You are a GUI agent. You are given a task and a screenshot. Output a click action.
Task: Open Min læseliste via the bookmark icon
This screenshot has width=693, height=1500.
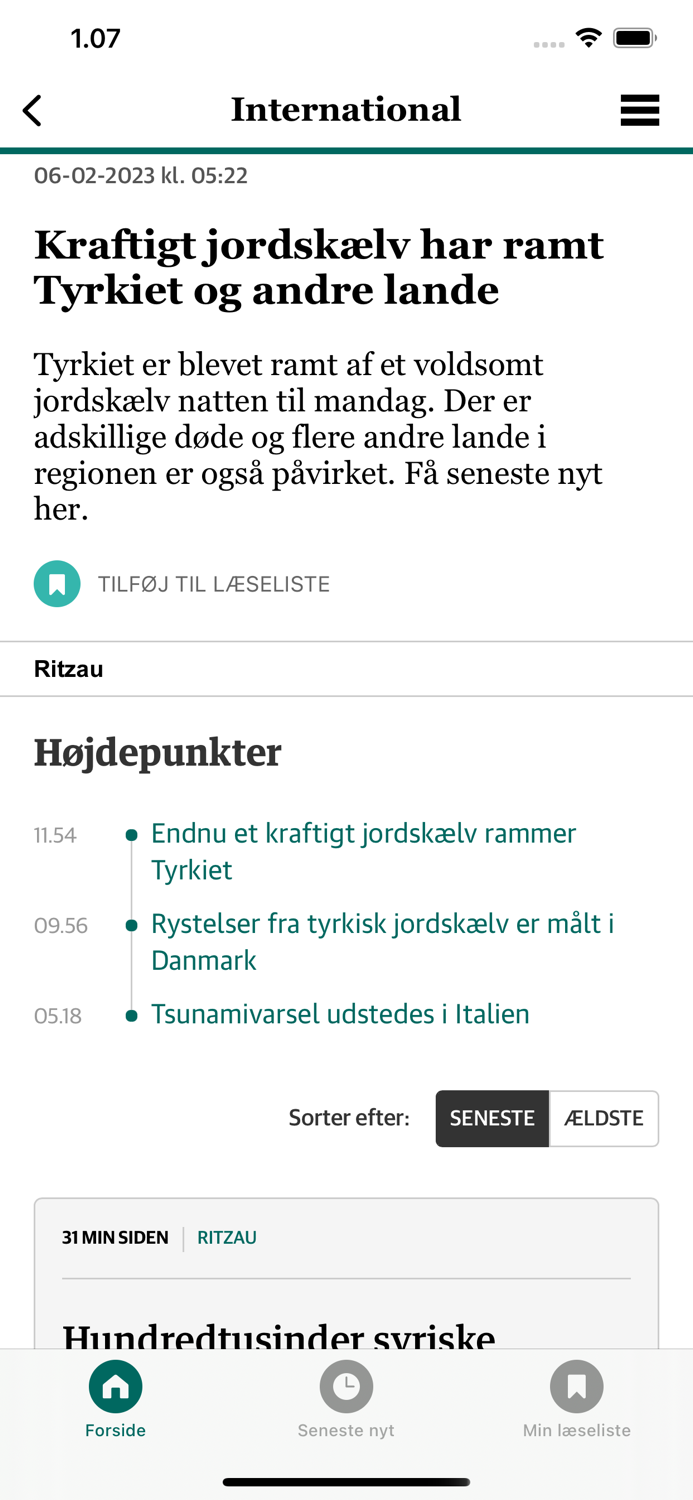[x=577, y=1387]
